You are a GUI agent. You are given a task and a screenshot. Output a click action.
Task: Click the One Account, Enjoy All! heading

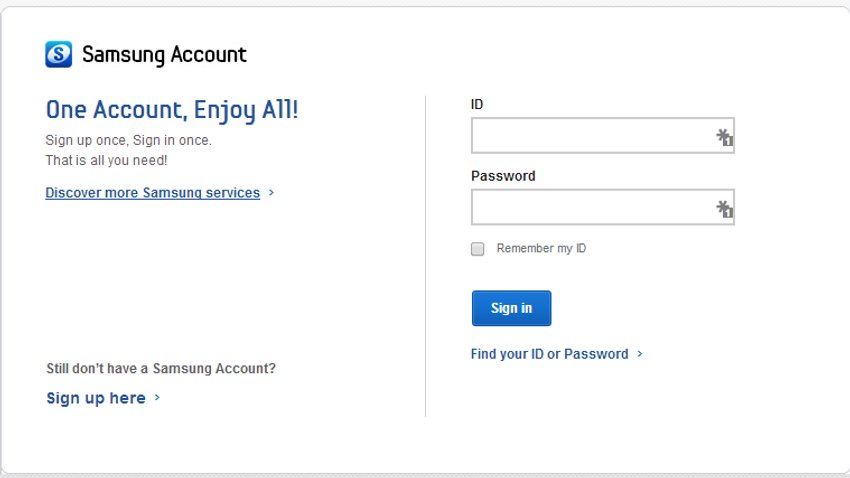(172, 111)
